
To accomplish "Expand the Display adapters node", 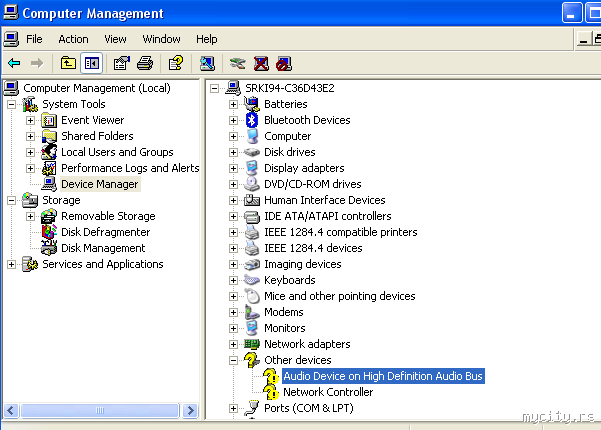I will click(x=233, y=168).
